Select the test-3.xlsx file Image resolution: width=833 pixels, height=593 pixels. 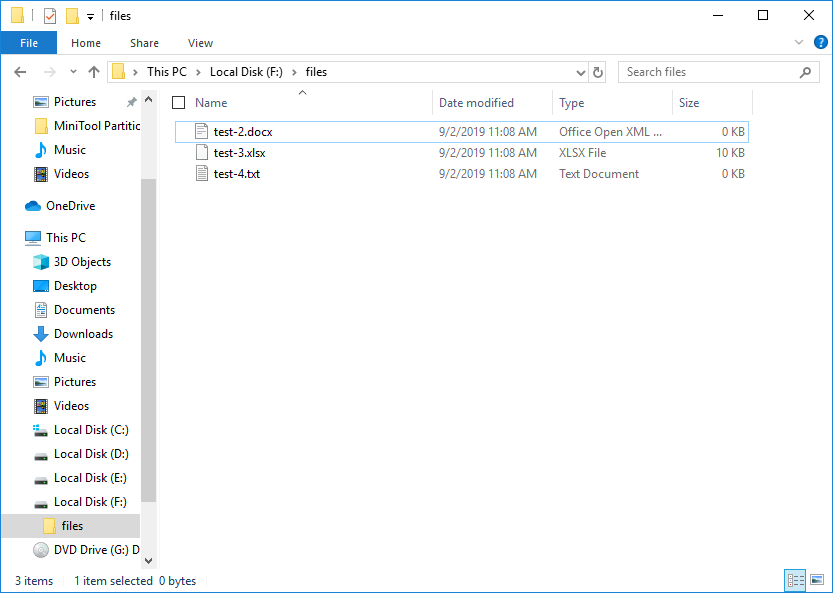(x=461, y=153)
